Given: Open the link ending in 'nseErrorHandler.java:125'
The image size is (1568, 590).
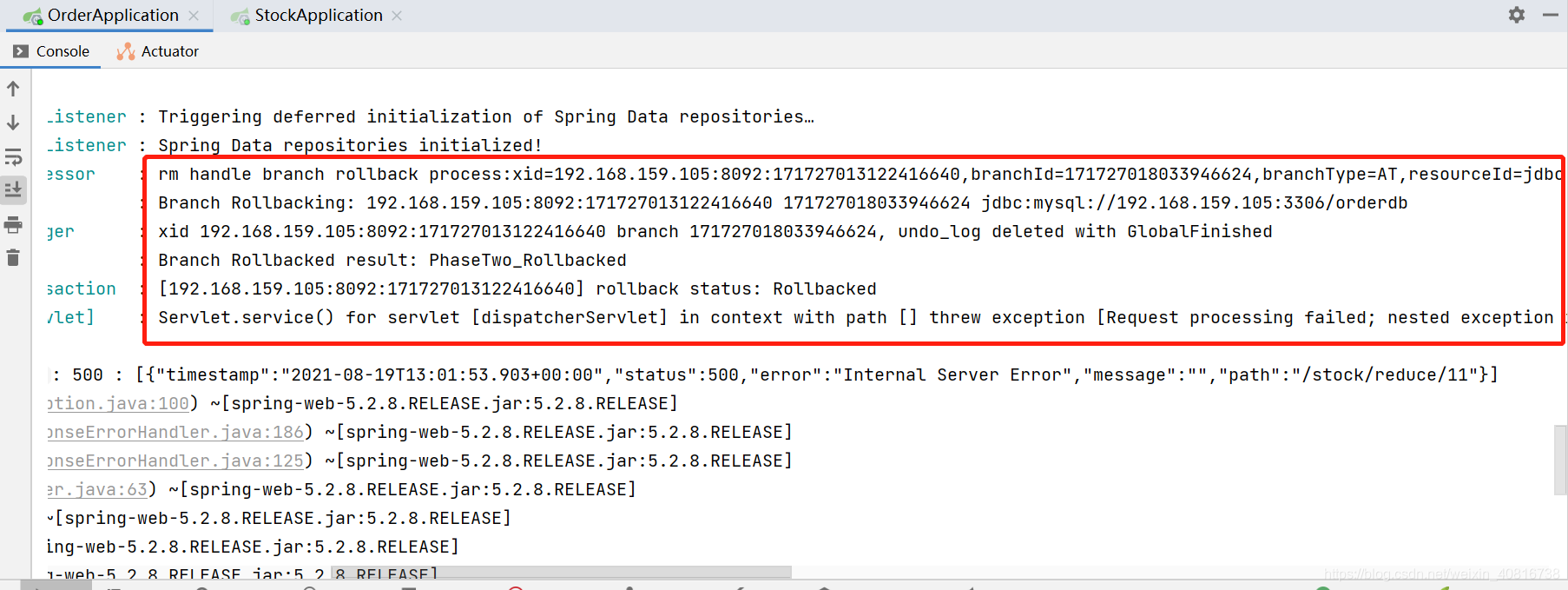Looking at the screenshot, I should click(175, 461).
